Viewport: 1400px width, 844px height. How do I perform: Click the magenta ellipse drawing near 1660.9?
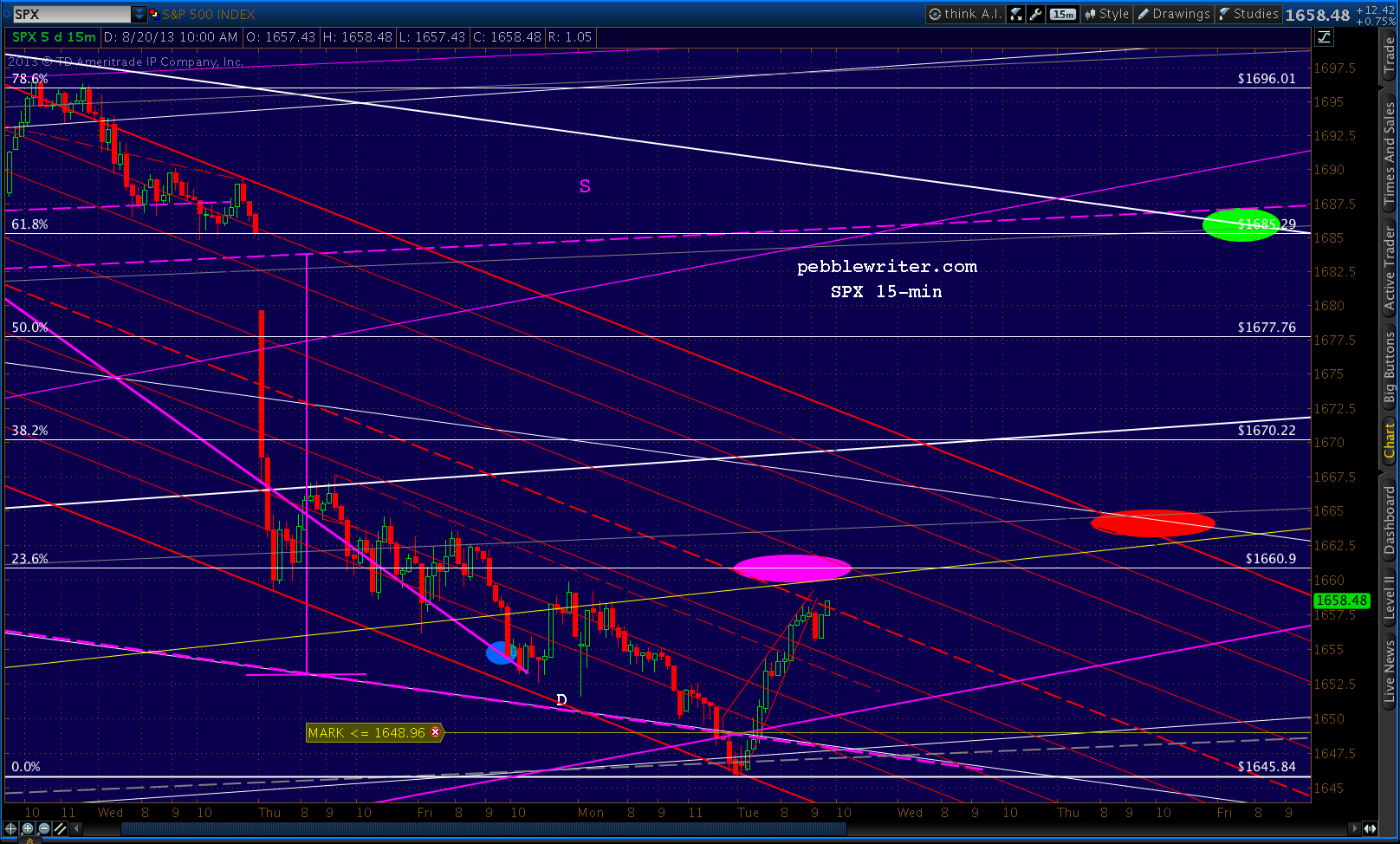793,568
